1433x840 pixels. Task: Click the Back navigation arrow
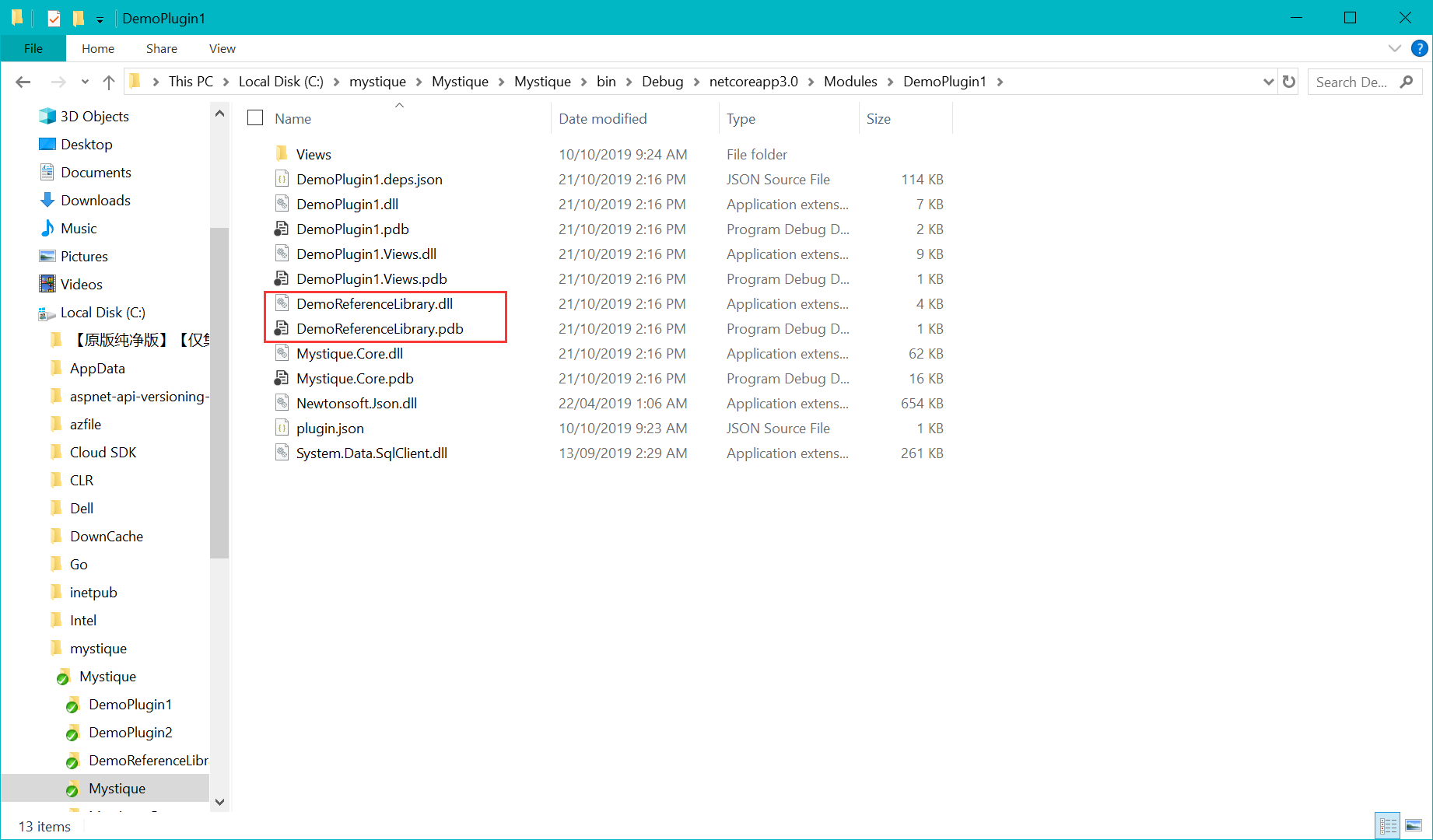[x=23, y=82]
